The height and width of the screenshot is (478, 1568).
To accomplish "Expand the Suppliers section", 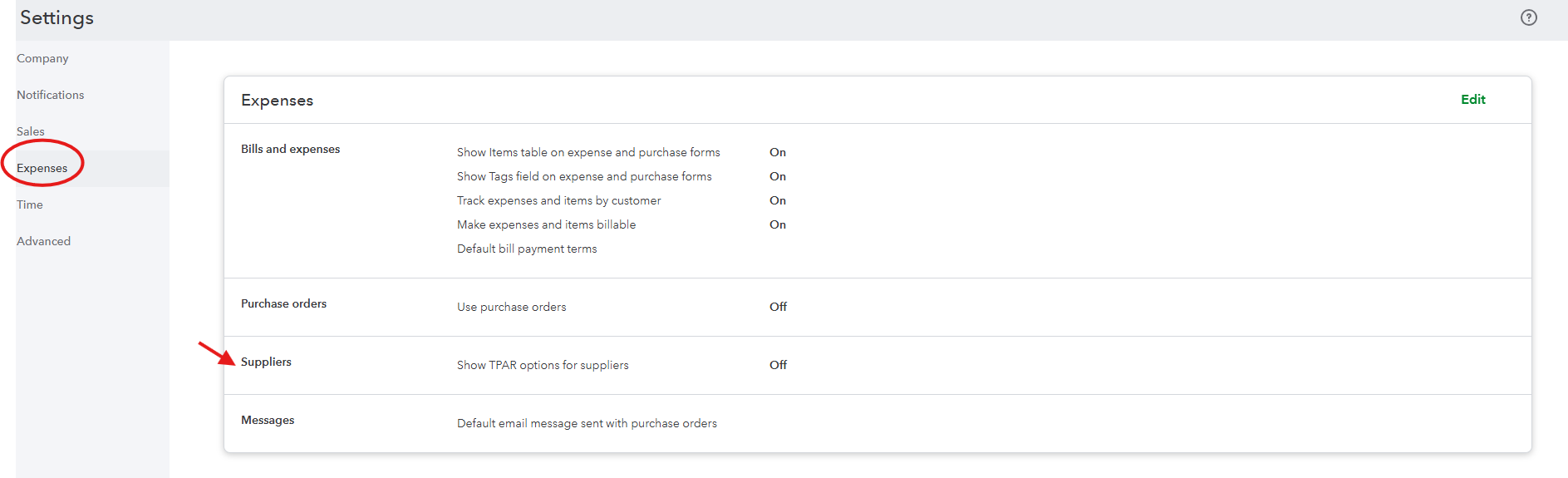I will 266,362.
